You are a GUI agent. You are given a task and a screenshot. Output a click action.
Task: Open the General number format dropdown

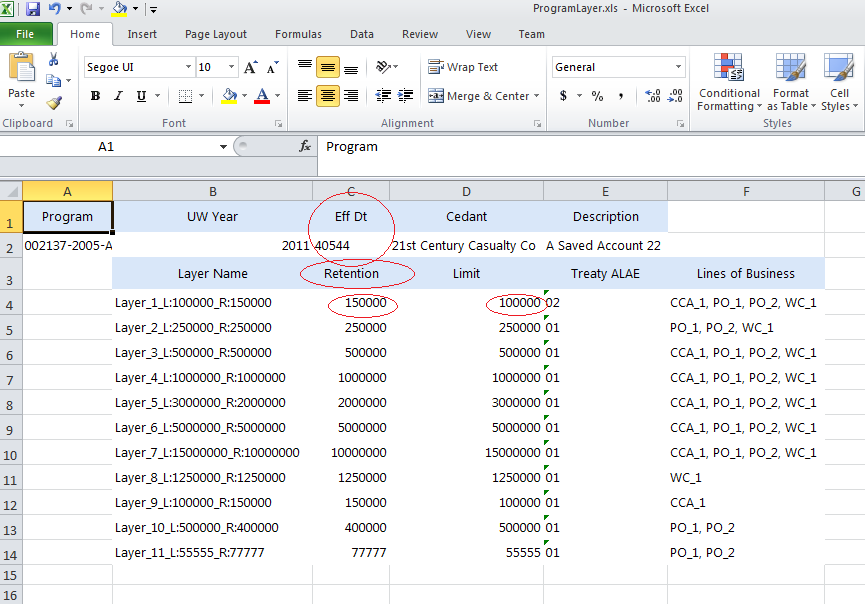click(678, 67)
